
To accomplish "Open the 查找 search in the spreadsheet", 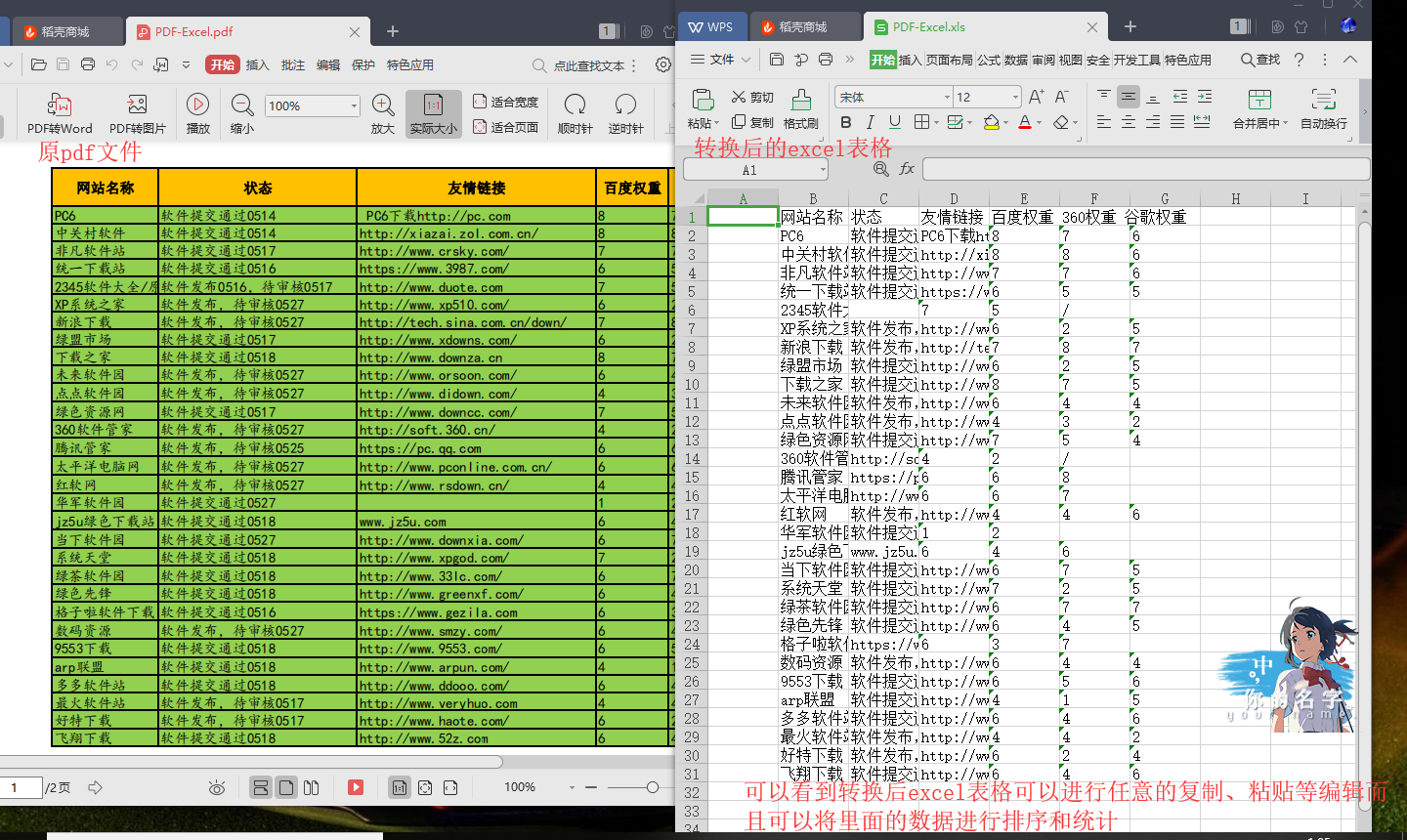I will point(1260,60).
